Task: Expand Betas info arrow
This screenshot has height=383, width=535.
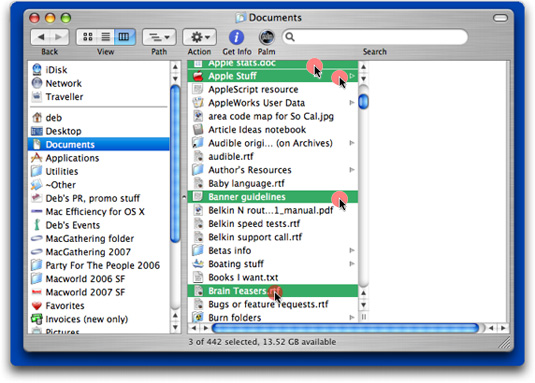Action: click(x=352, y=251)
